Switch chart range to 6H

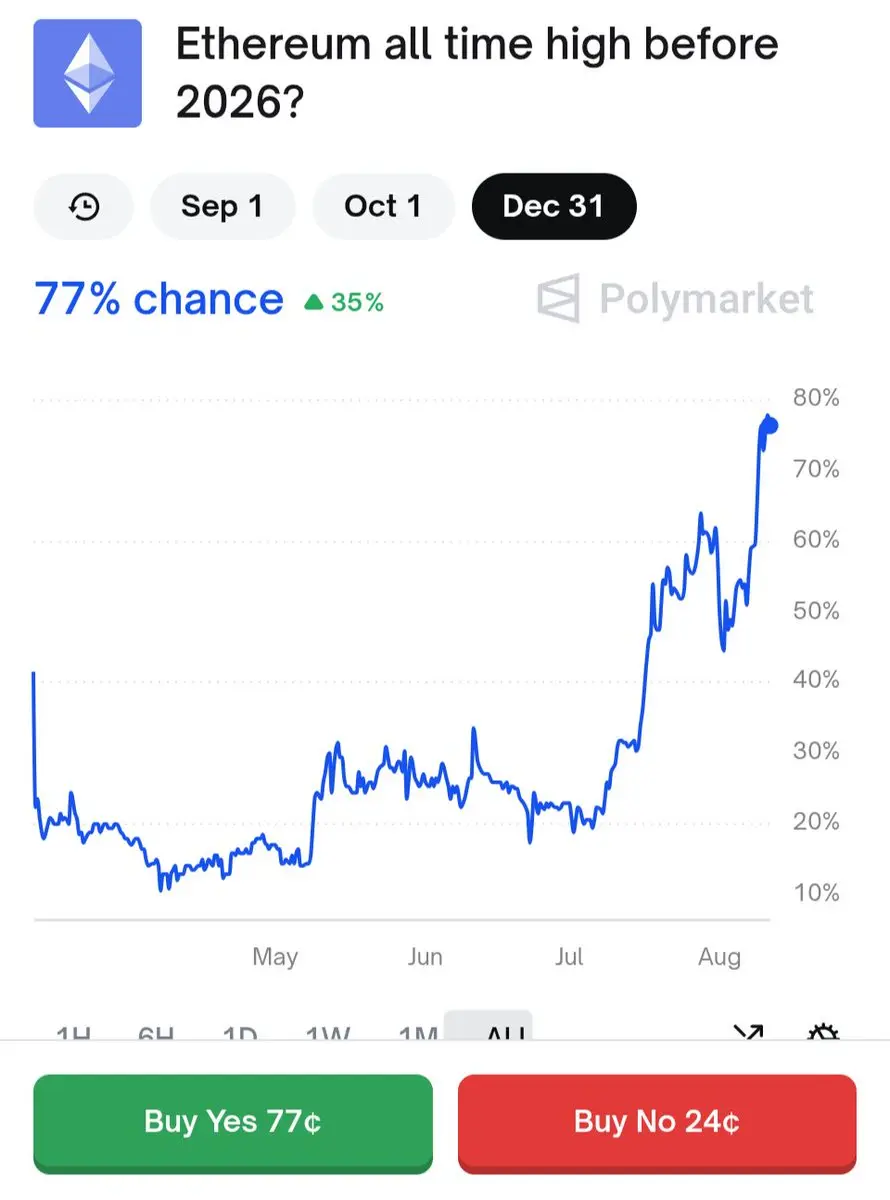(x=156, y=1032)
